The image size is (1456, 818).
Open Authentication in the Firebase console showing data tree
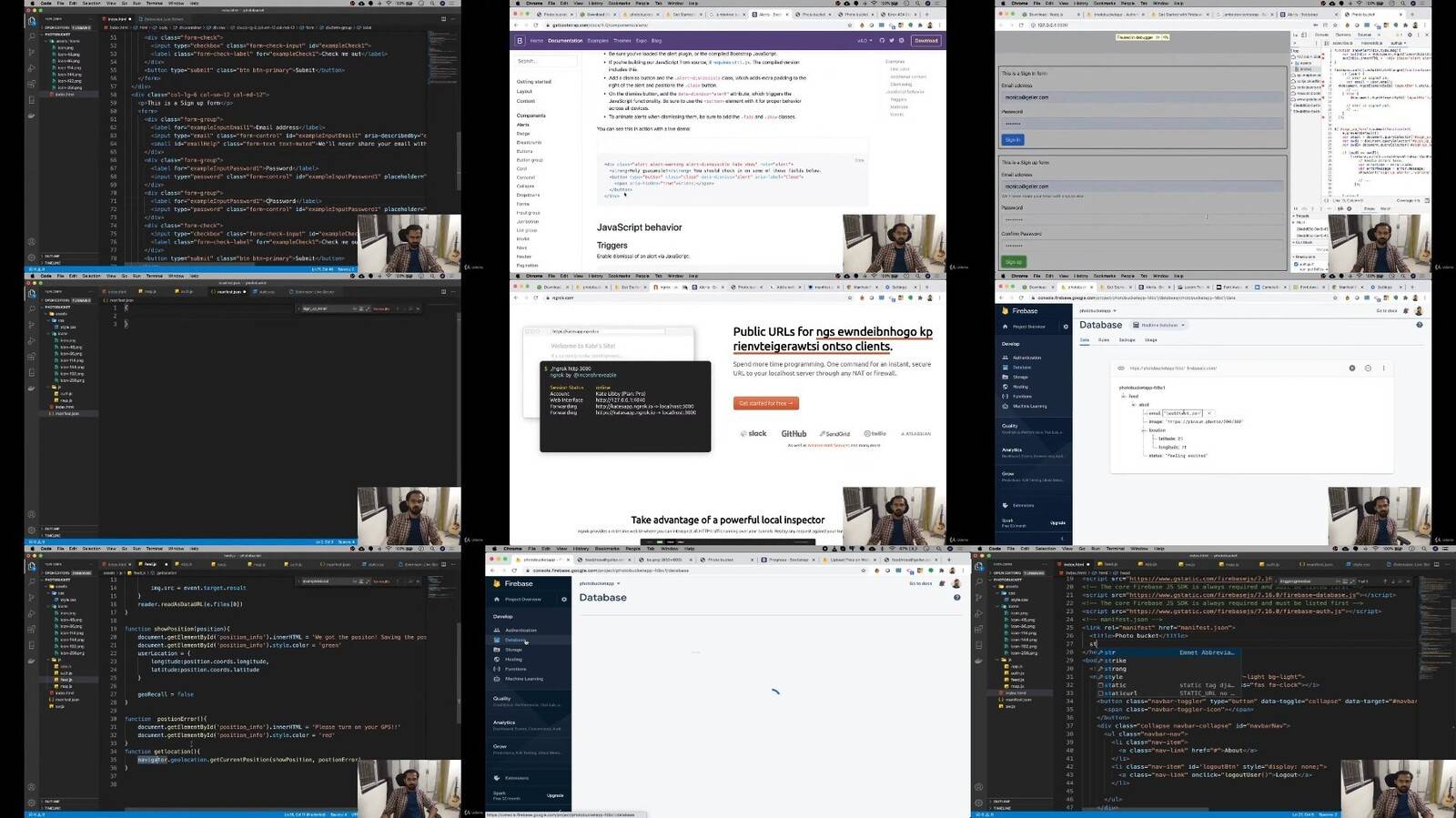(x=1026, y=358)
